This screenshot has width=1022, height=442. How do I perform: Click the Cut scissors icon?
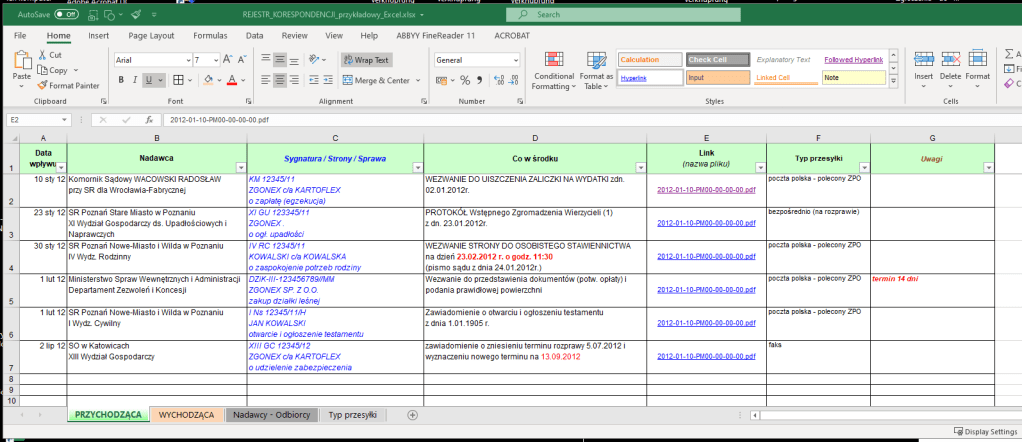point(43,56)
